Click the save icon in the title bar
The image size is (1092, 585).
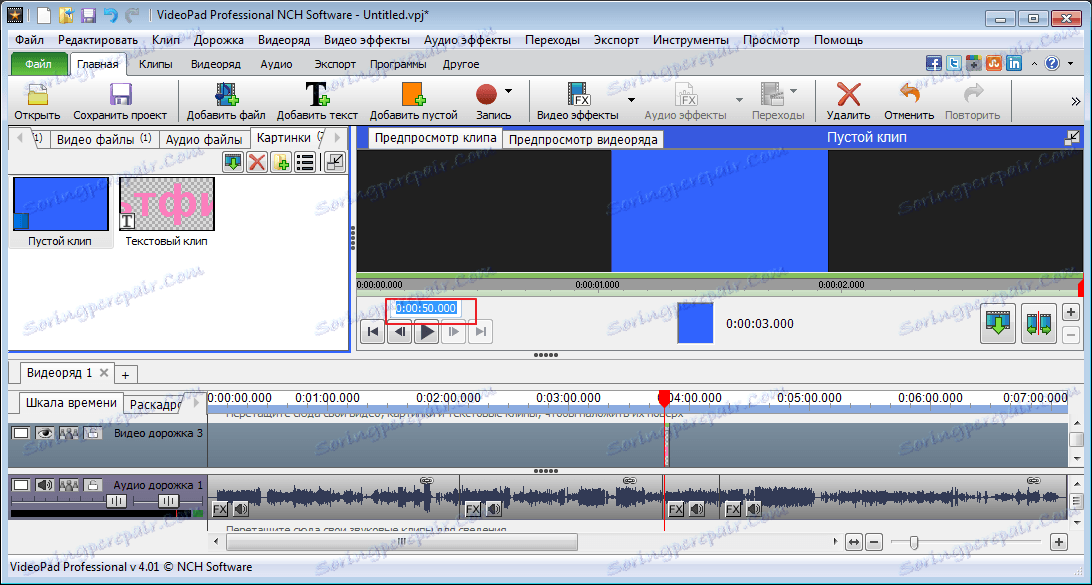[89, 14]
